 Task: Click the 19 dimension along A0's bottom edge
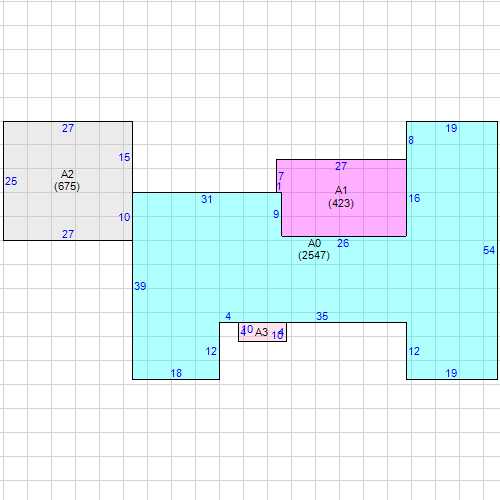click(451, 373)
